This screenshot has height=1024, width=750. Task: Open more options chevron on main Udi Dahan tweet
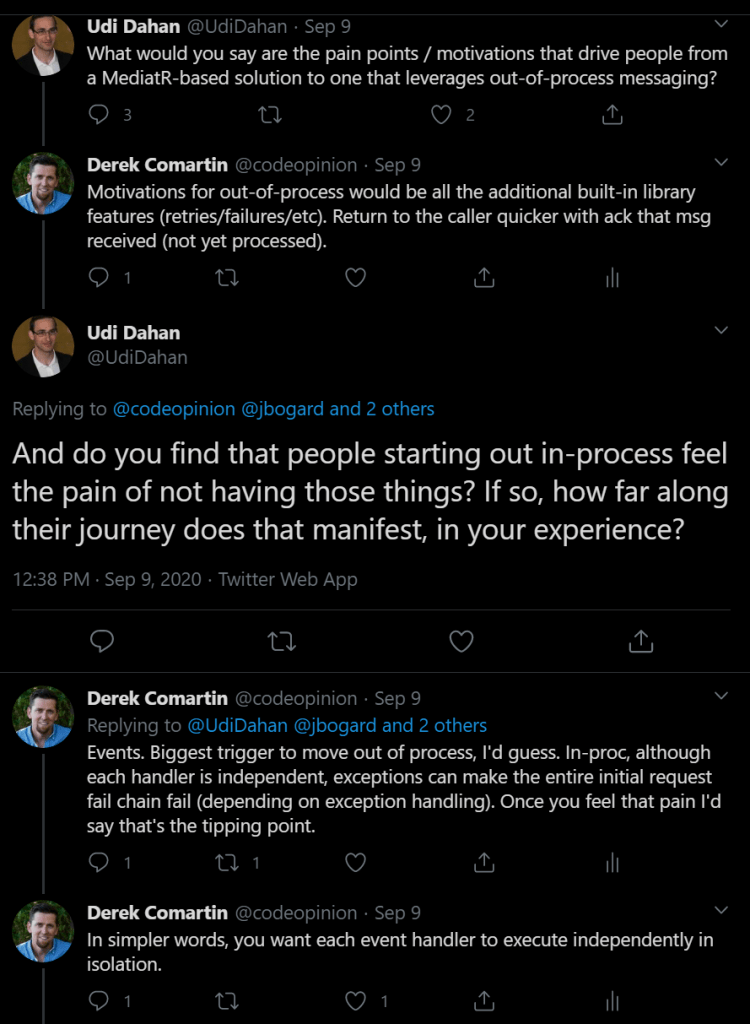[721, 330]
